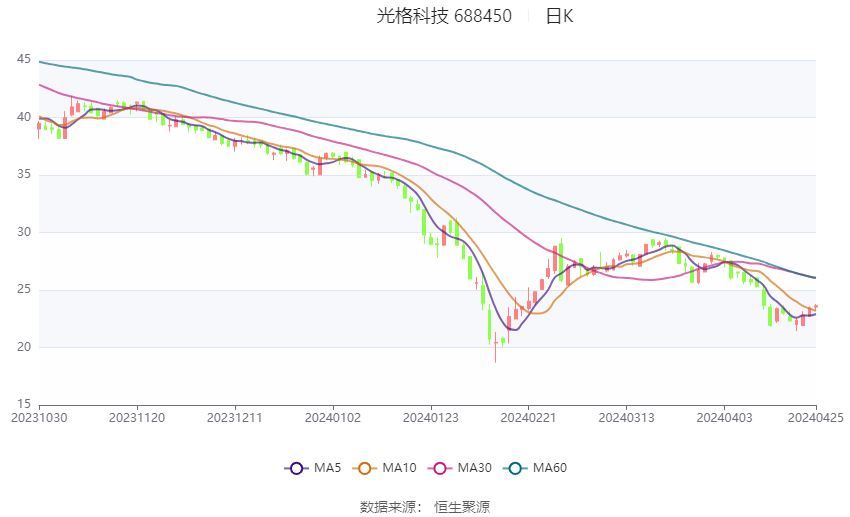Click the x-axis date label 20240123
850x517 pixels.
tap(430, 418)
